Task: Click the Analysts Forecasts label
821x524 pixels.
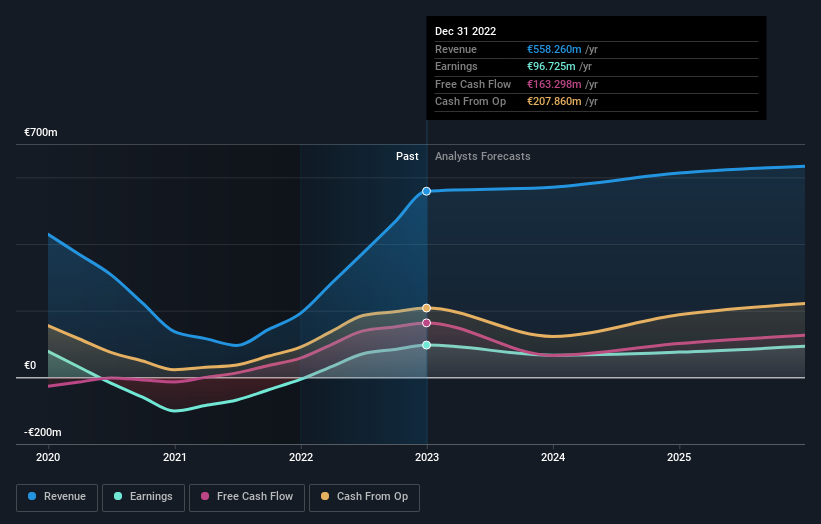Action: coord(483,157)
